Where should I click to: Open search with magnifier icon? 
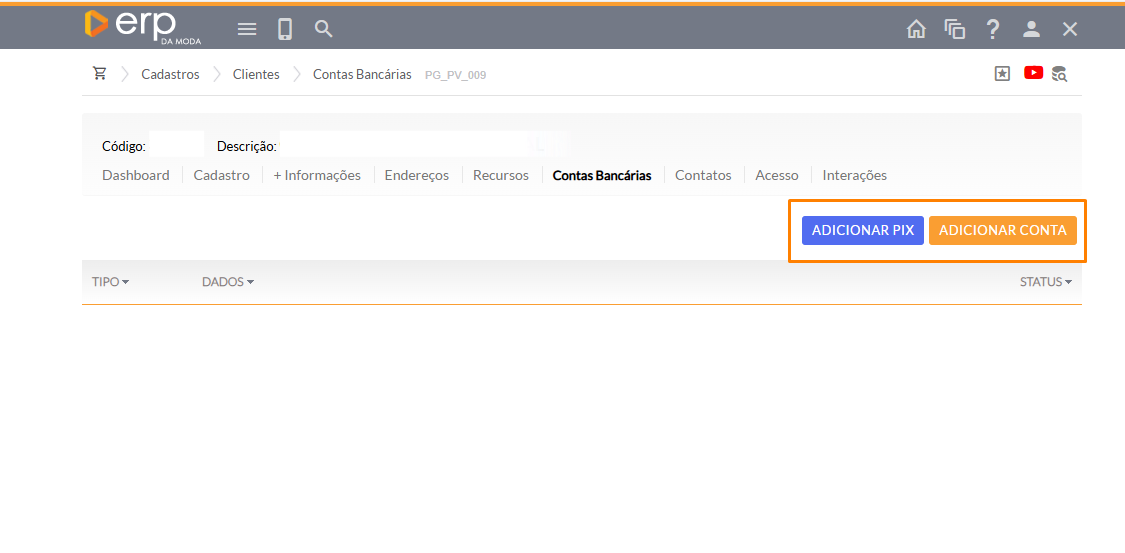(x=323, y=29)
